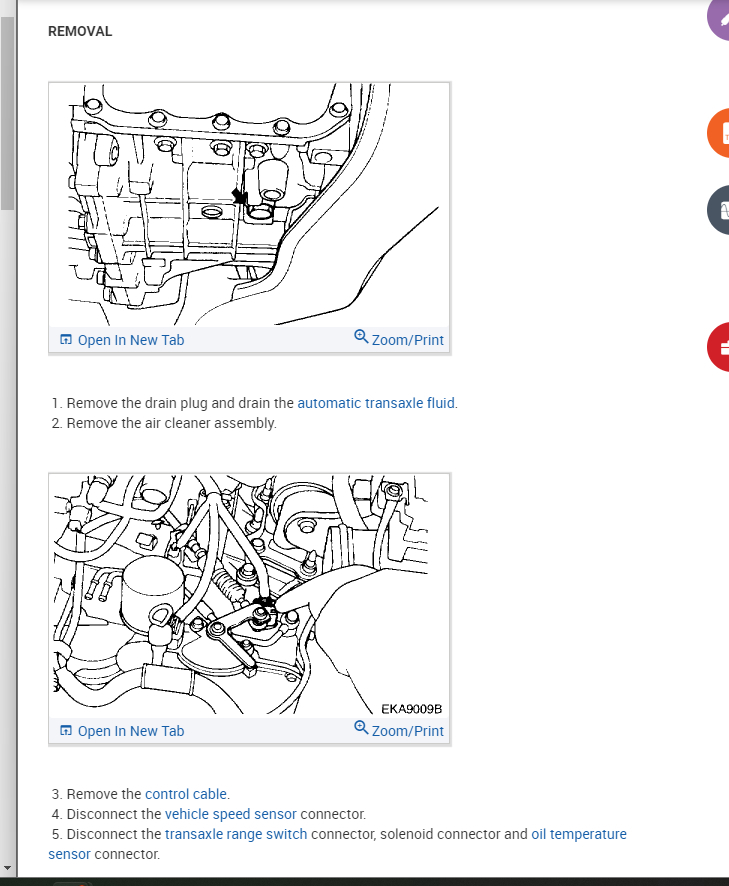The height and width of the screenshot is (886, 729).
Task: Click the new-tab icon under EKA9009B diagram
Action: (x=66, y=731)
